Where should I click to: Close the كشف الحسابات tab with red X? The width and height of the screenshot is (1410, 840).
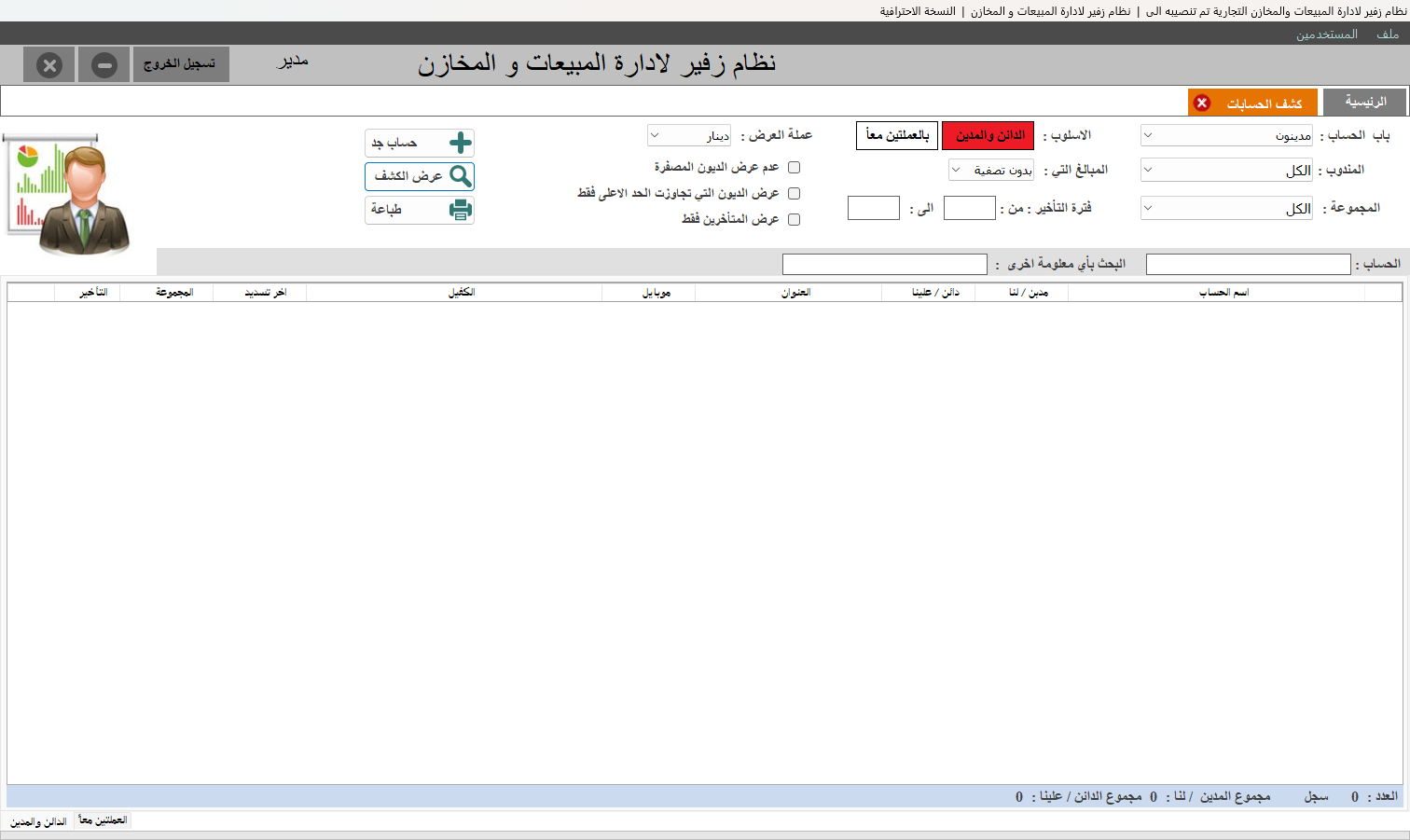pyautogui.click(x=1202, y=103)
